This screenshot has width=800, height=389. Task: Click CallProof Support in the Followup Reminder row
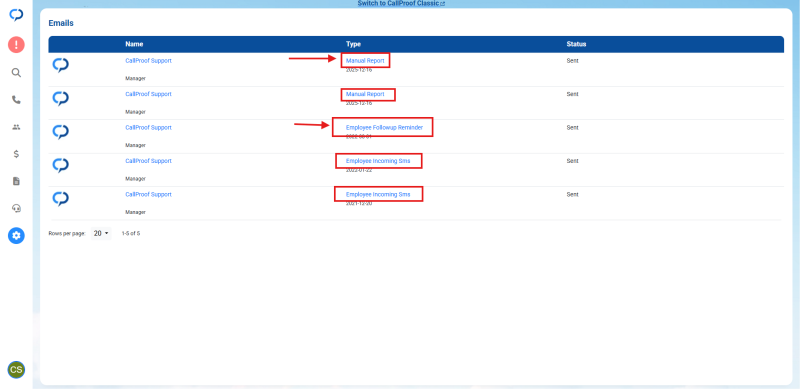pyautogui.click(x=148, y=128)
